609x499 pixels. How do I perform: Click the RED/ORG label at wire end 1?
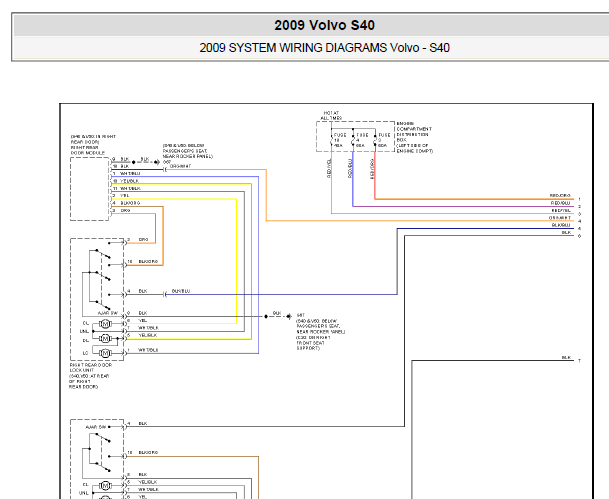560,196
